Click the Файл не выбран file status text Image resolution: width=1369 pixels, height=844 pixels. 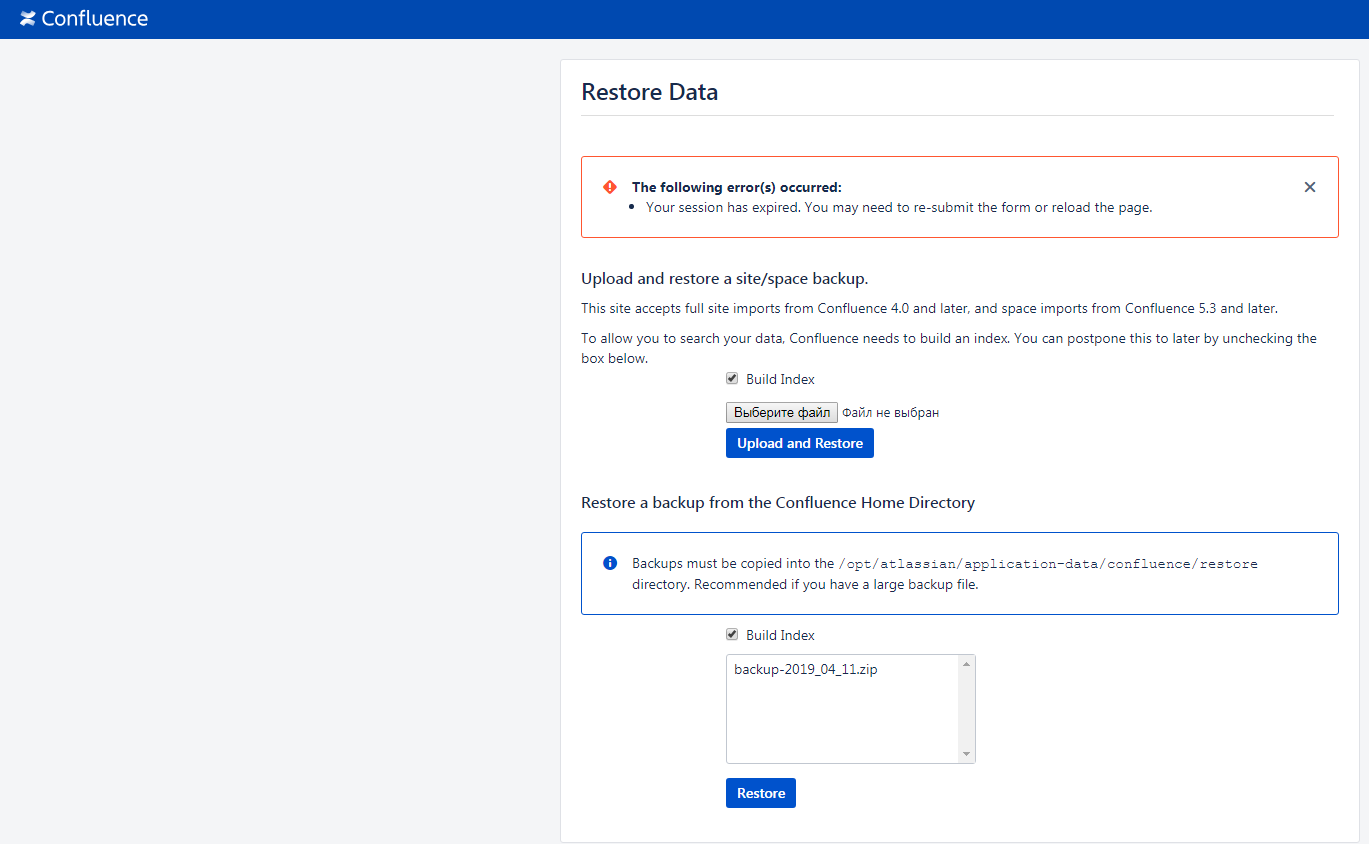click(890, 412)
